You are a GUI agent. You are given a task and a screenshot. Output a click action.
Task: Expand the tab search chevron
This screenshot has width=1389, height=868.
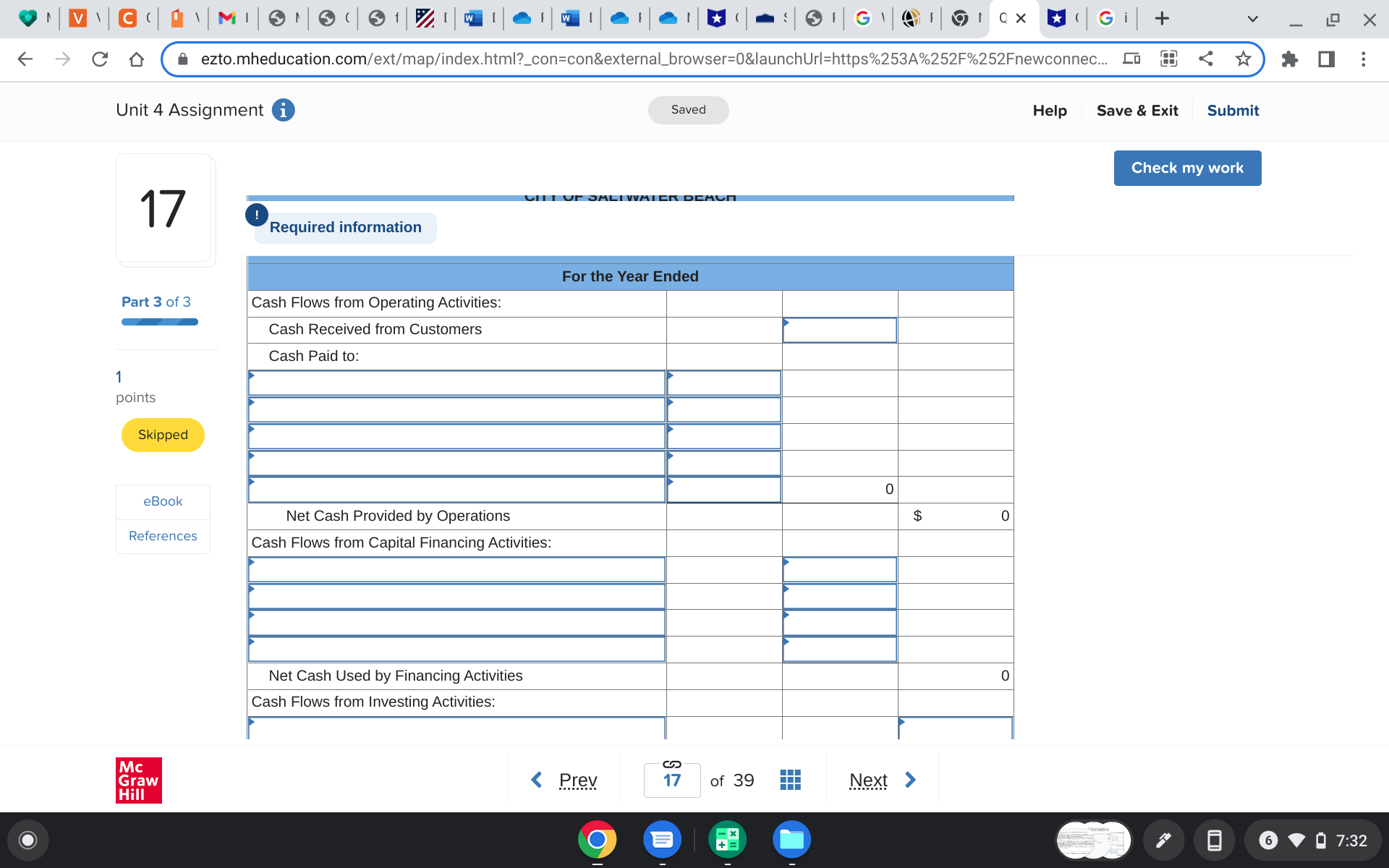[x=1252, y=19]
